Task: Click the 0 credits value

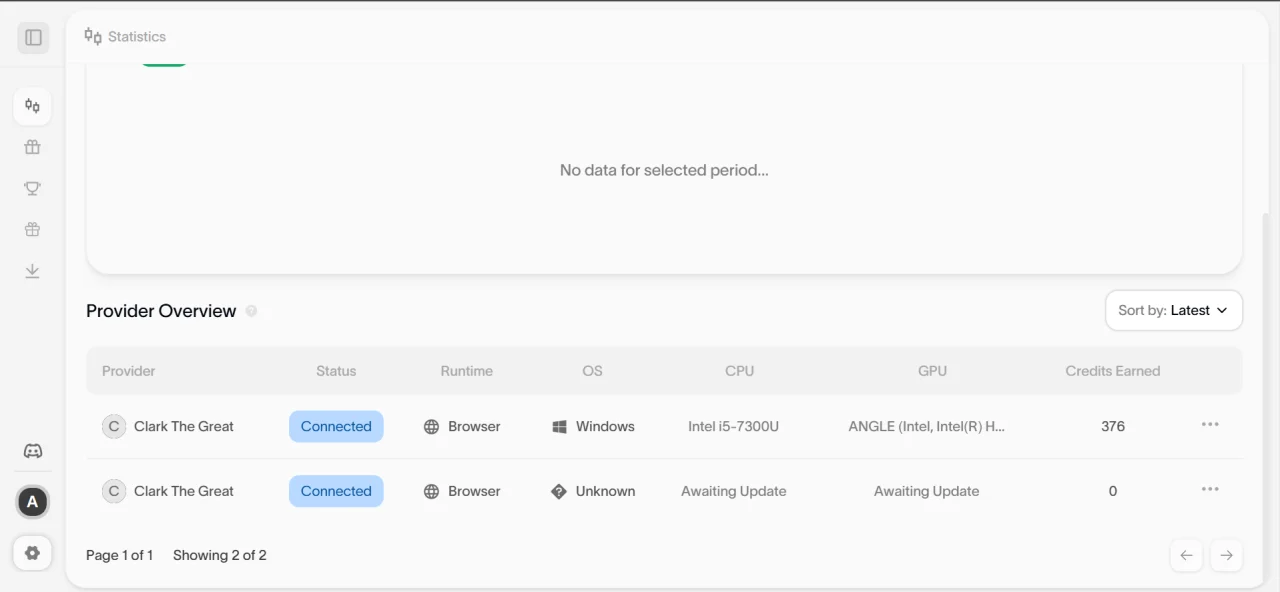Action: [1113, 491]
